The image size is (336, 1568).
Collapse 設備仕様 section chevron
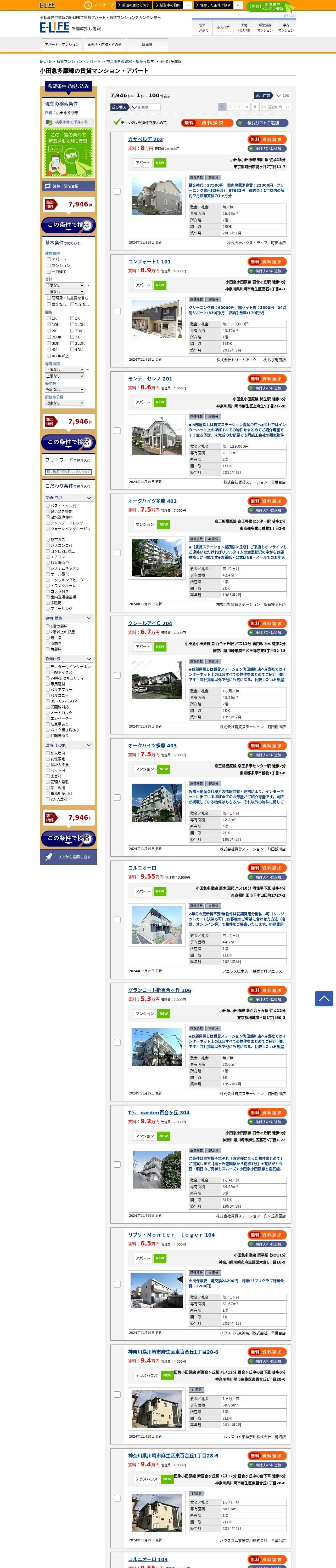(x=89, y=659)
